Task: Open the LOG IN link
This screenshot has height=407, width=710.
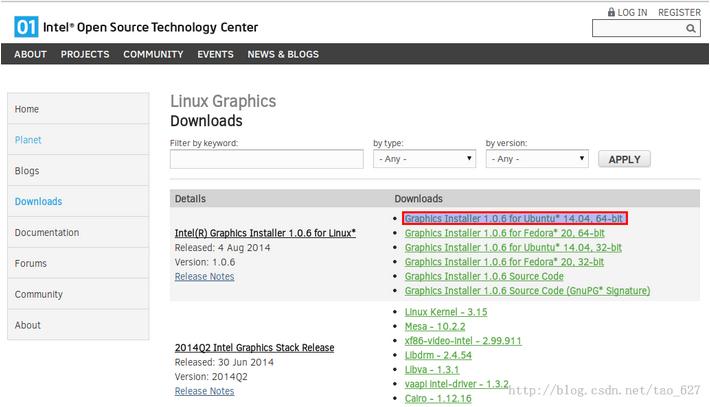Action: (x=632, y=13)
